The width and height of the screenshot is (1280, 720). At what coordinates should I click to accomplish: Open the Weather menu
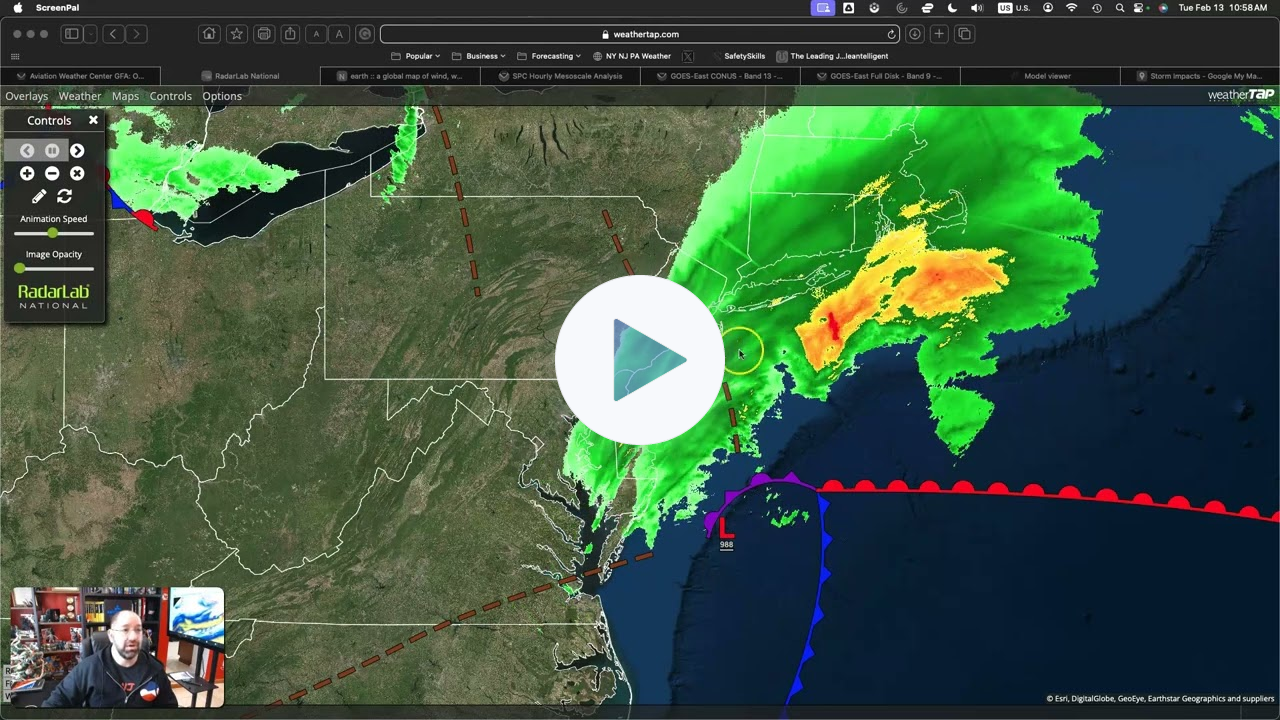79,96
